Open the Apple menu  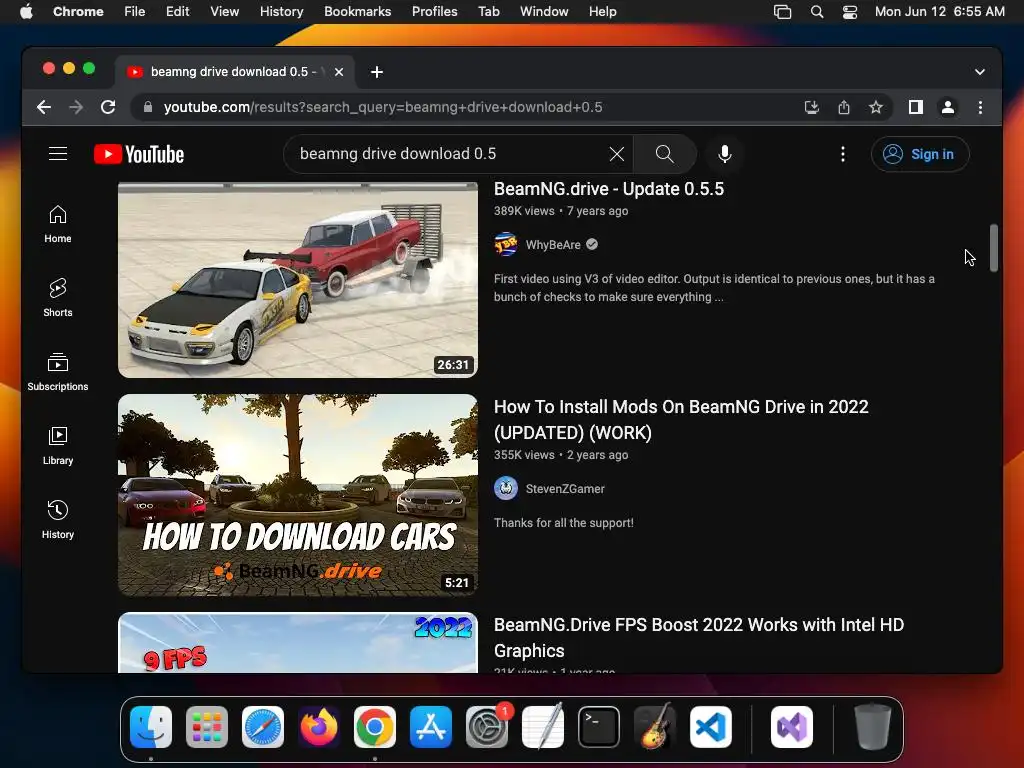[26, 11]
